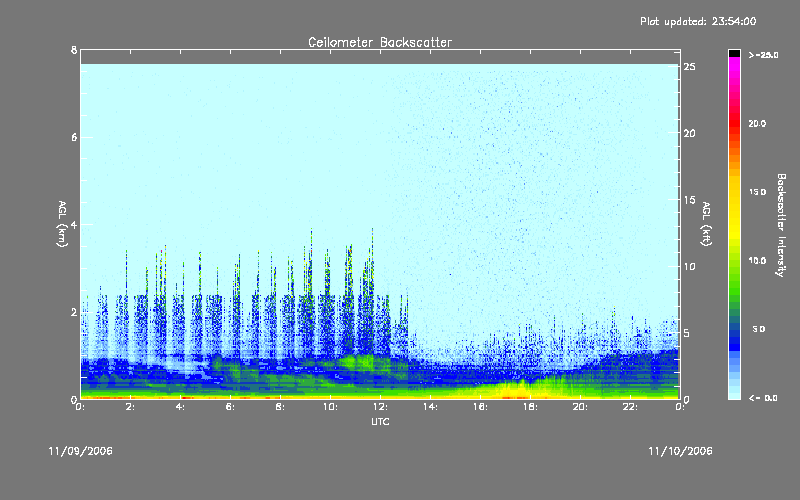Viewport: 800px width, 500px height.
Task: Click the '10.0' colorbar tick label
Action: 757,261
